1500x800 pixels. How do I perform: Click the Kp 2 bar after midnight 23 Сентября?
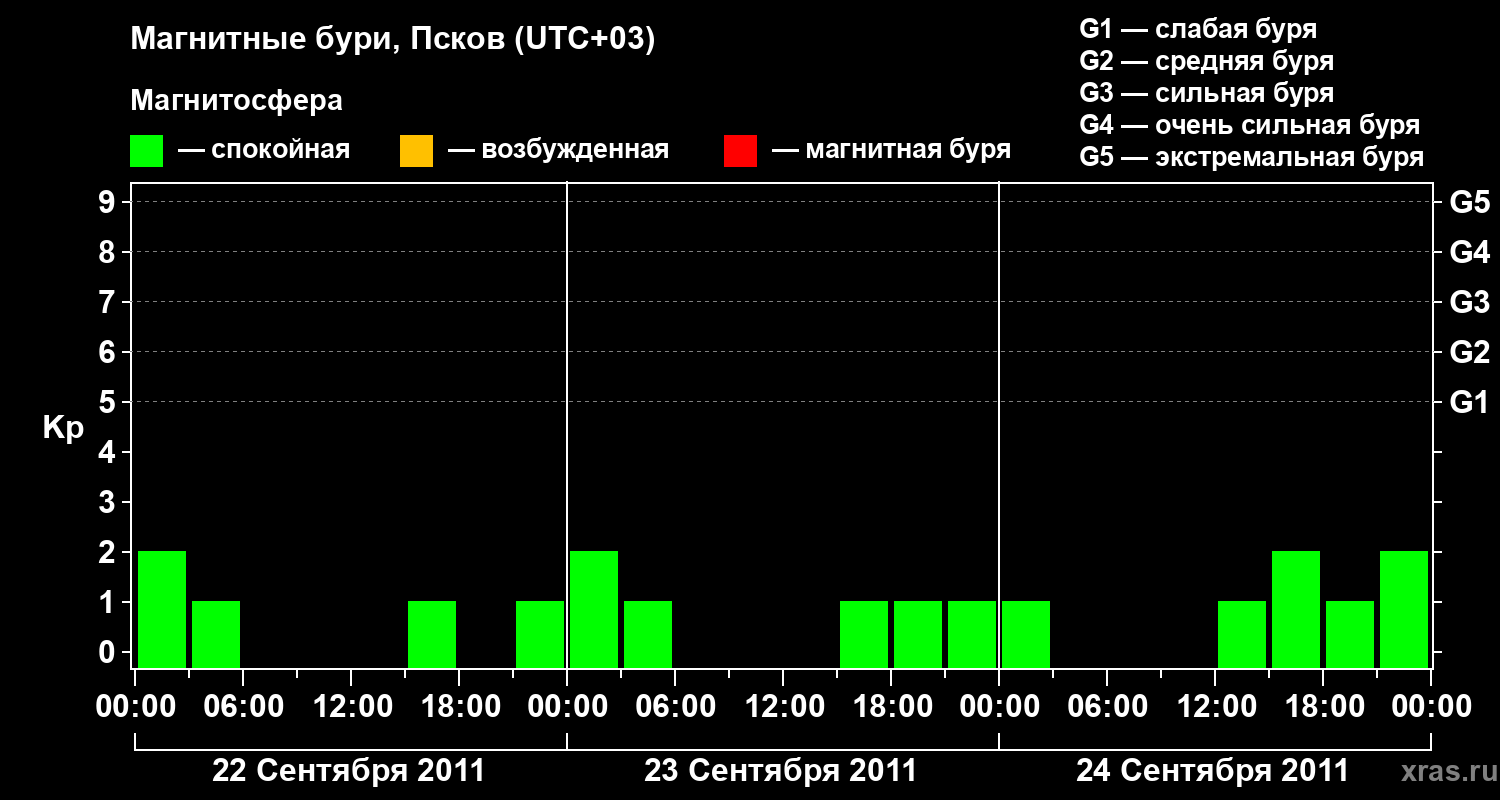[594, 609]
